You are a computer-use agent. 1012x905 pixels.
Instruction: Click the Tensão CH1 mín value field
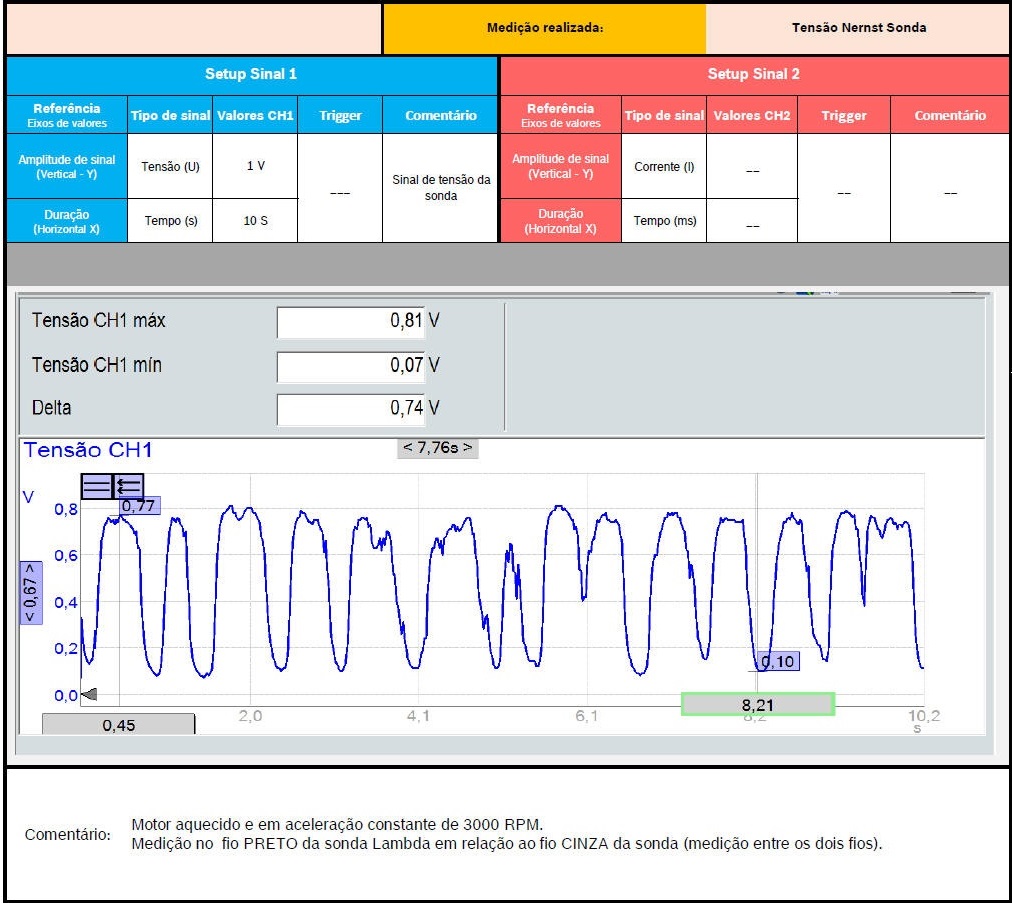(350, 366)
